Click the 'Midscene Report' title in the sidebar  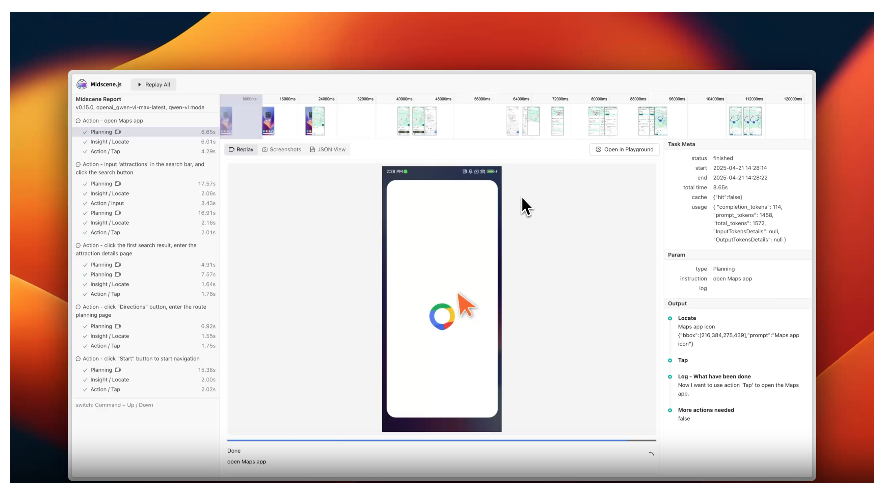pos(98,99)
